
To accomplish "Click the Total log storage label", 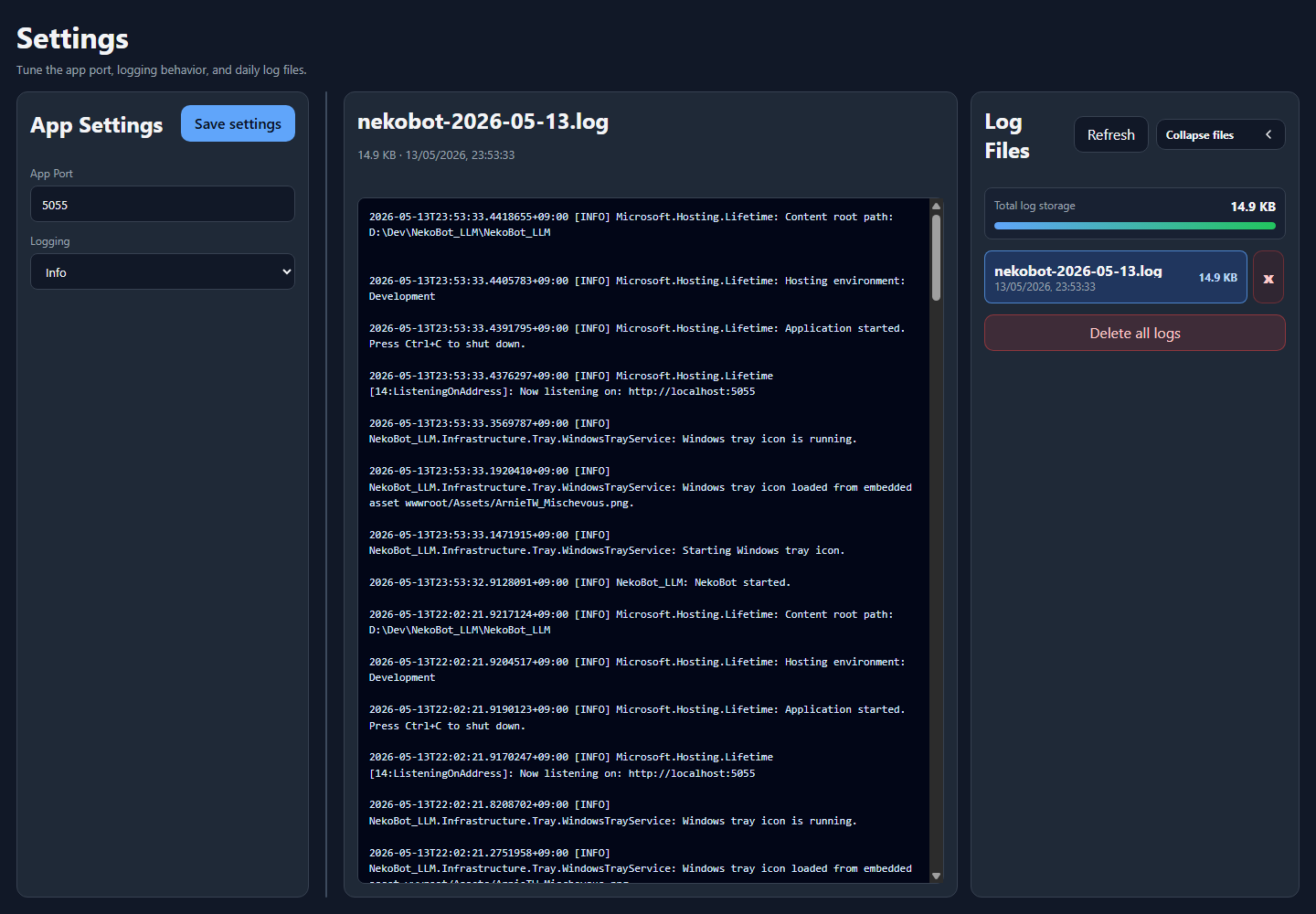I will click(1035, 206).
